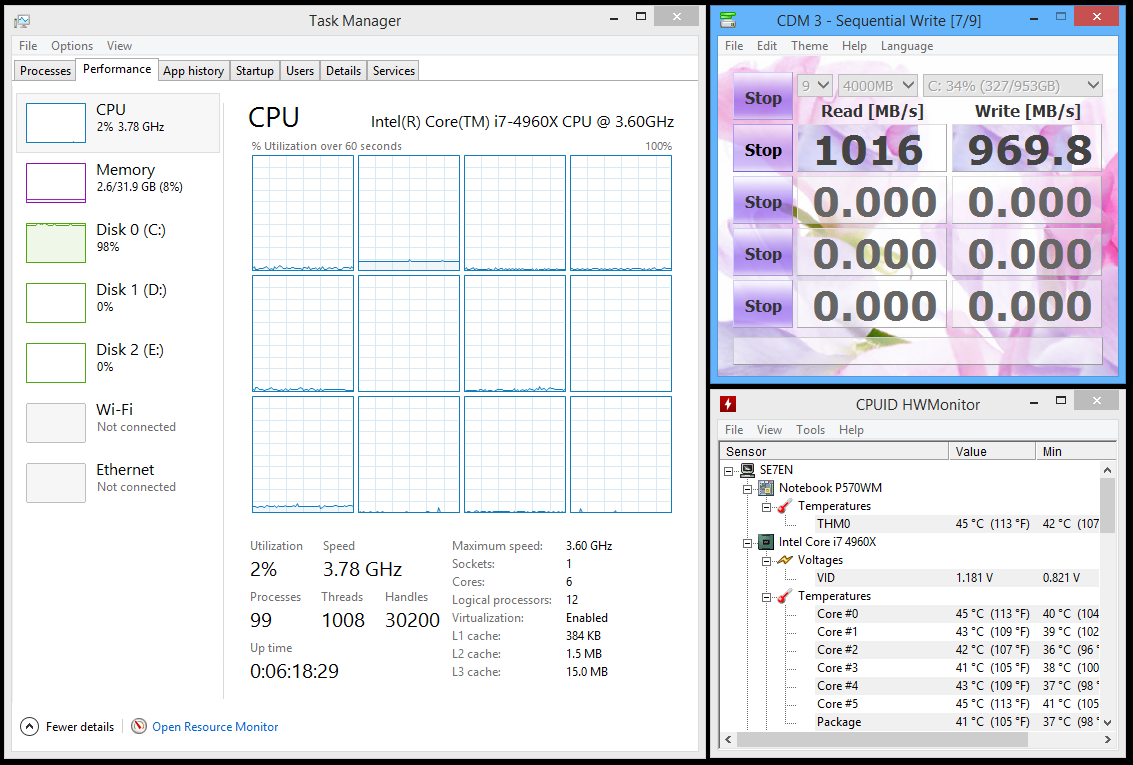Open the Theme menu in CrystalDiskMark
This screenshot has height=765, width=1133.
[809, 46]
